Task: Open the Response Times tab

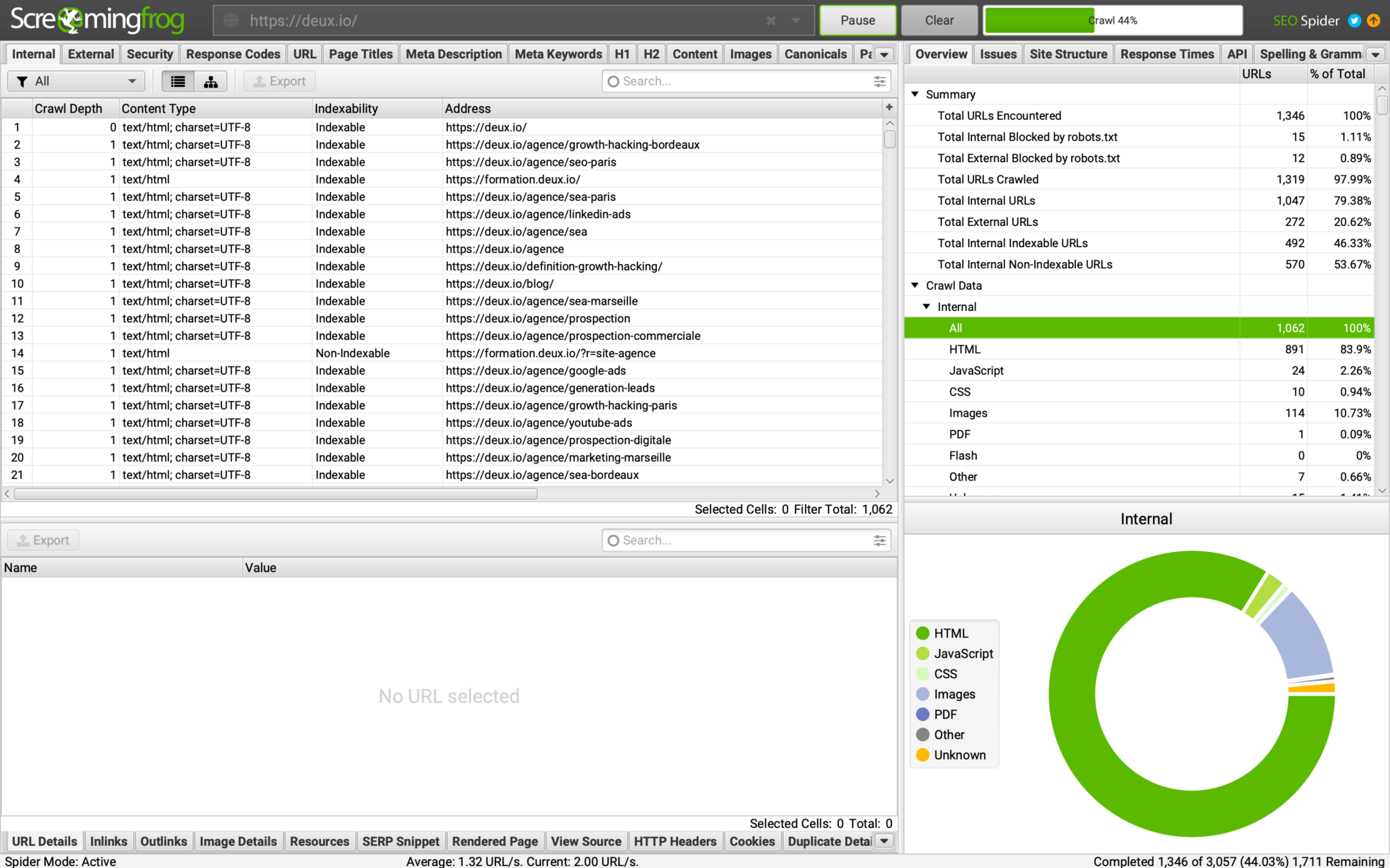Action: tap(1167, 54)
